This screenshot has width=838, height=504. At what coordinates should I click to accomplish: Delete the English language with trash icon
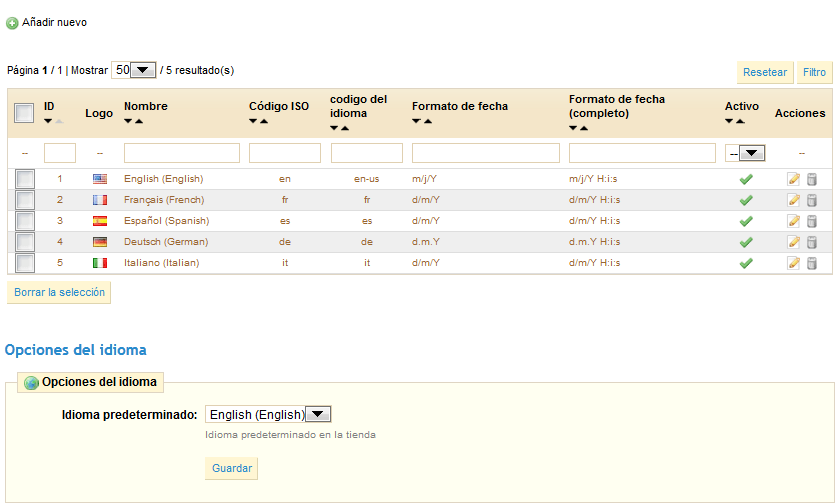(811, 179)
